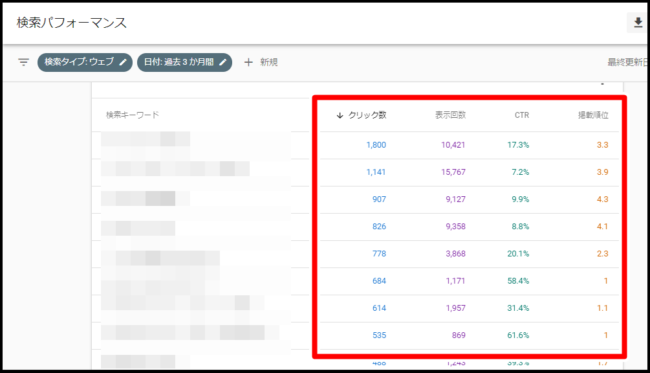Select CTR value 8.8%
650x373 pixels.
tap(520, 226)
